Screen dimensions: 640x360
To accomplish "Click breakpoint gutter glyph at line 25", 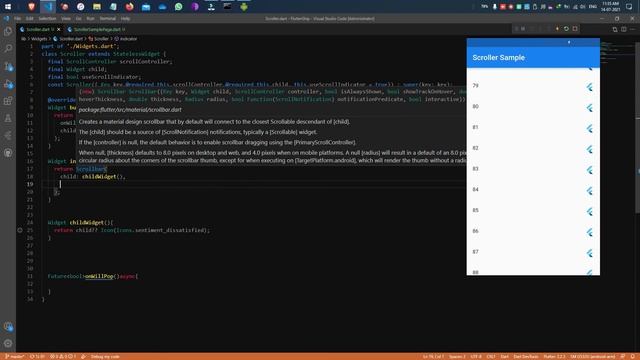I will [20, 230].
